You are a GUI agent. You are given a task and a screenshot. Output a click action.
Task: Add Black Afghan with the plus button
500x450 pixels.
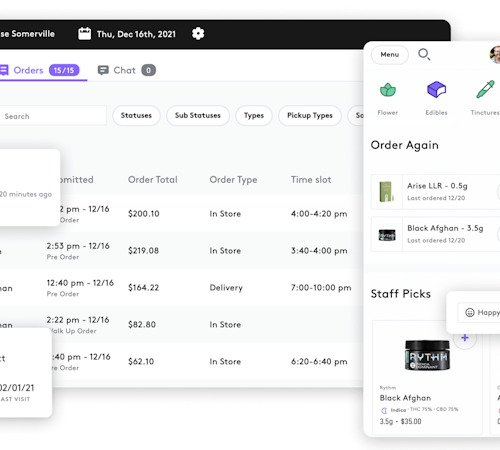465,338
